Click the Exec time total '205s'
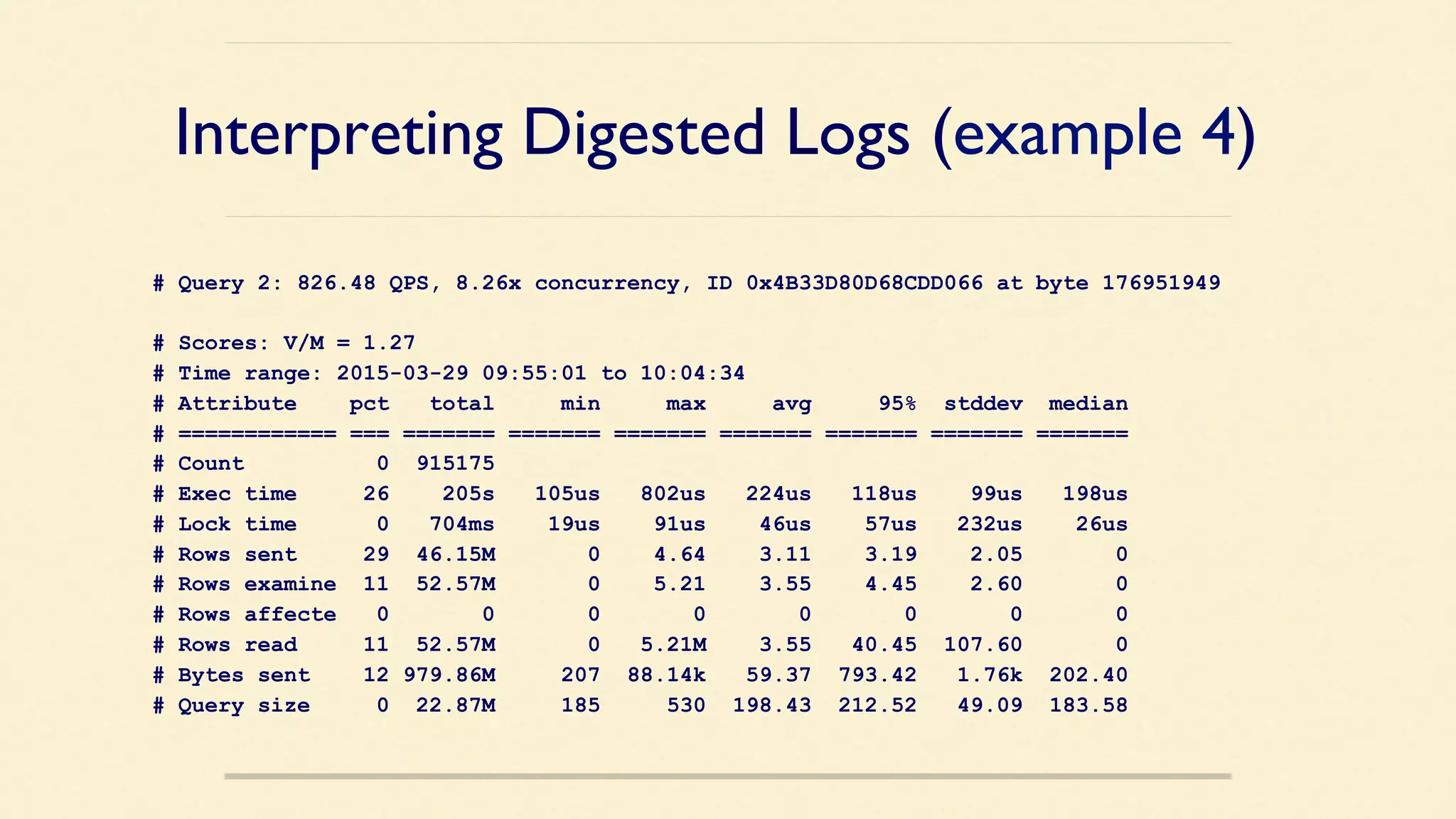 [468, 494]
